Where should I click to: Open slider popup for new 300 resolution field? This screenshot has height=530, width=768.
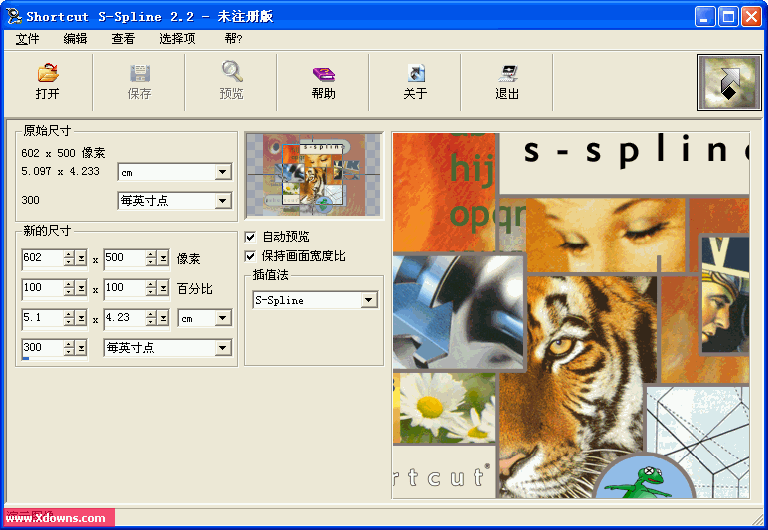(81, 348)
